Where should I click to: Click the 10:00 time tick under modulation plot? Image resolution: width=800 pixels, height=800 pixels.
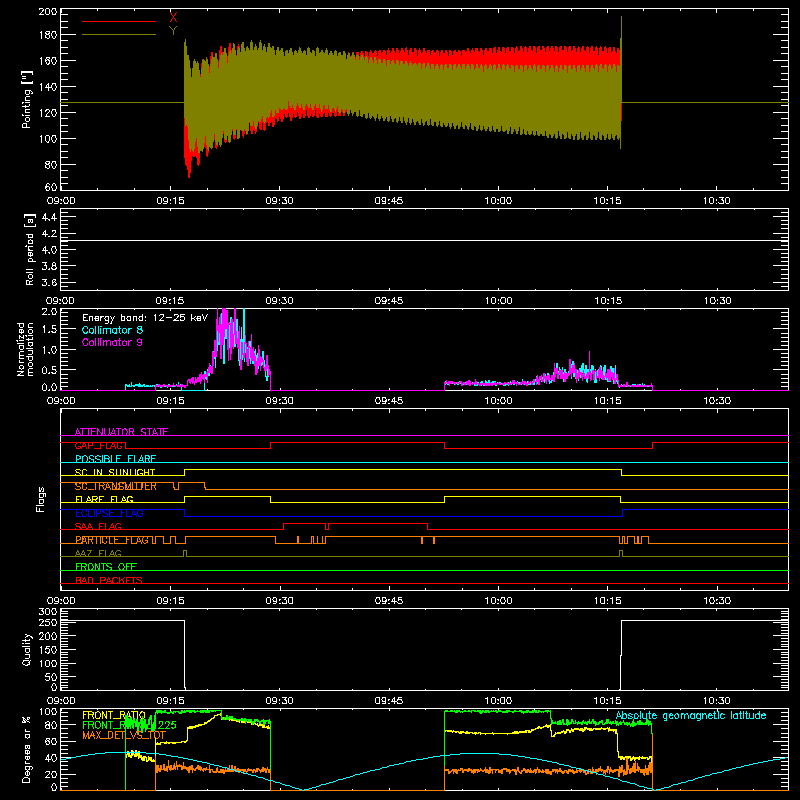tap(498, 401)
